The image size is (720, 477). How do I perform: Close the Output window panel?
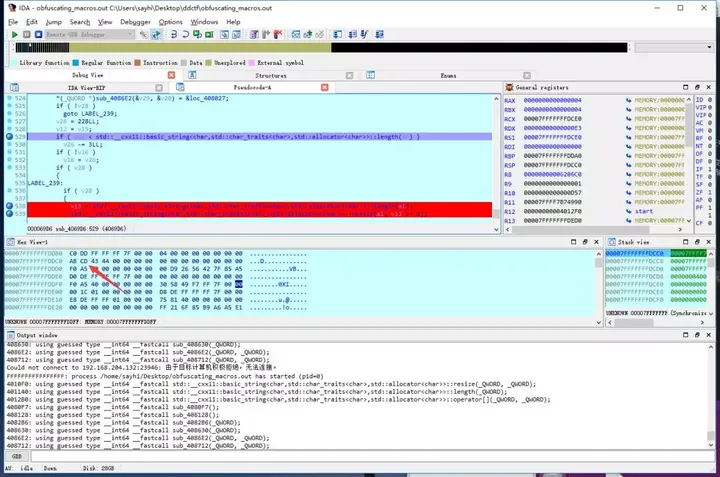tap(709, 335)
